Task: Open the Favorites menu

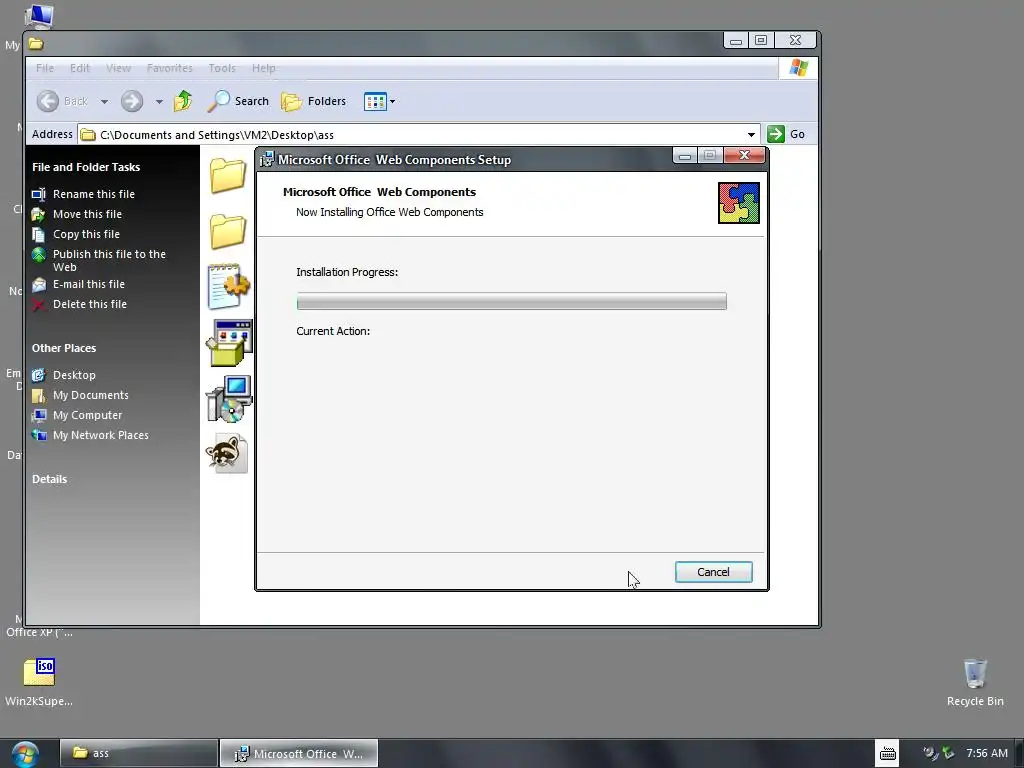Action: [170, 68]
